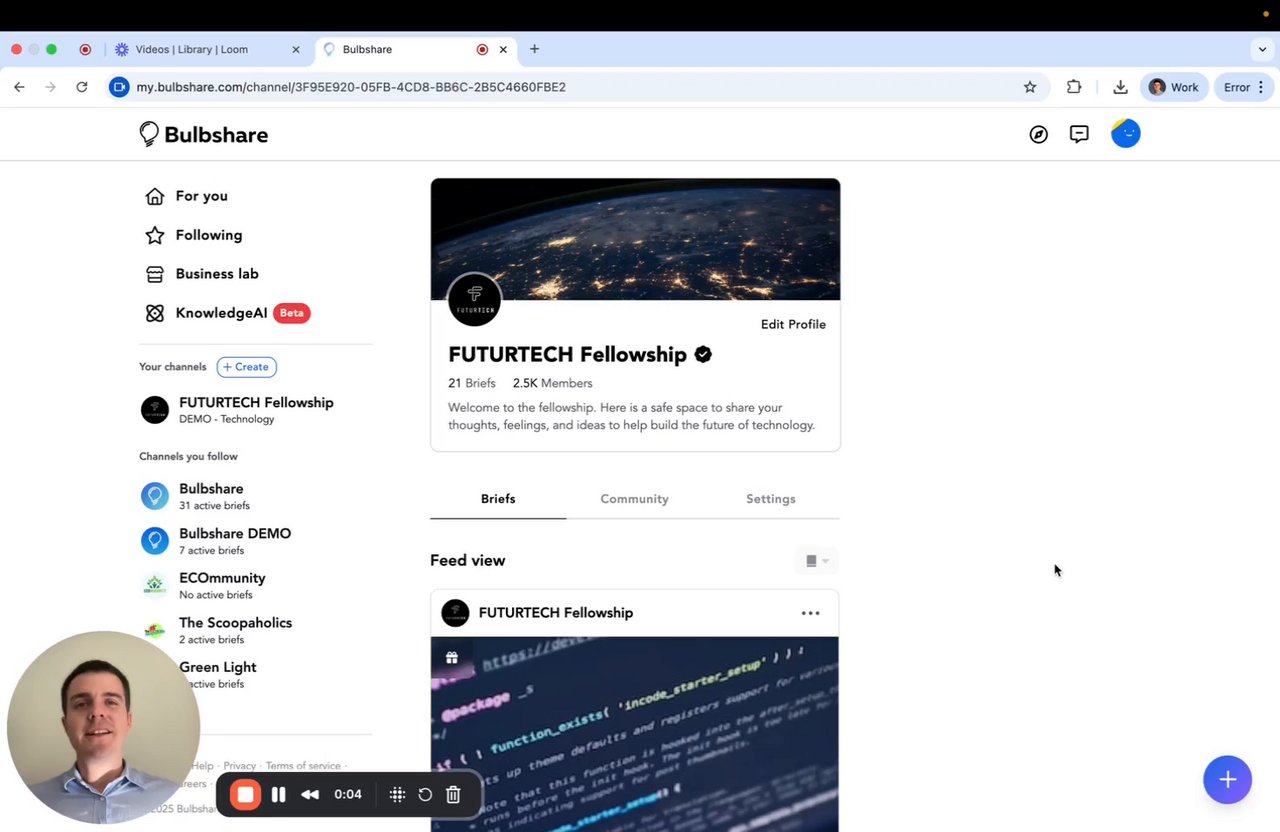Click the Error menu button
The image size is (1280, 832).
pos(1245,87)
